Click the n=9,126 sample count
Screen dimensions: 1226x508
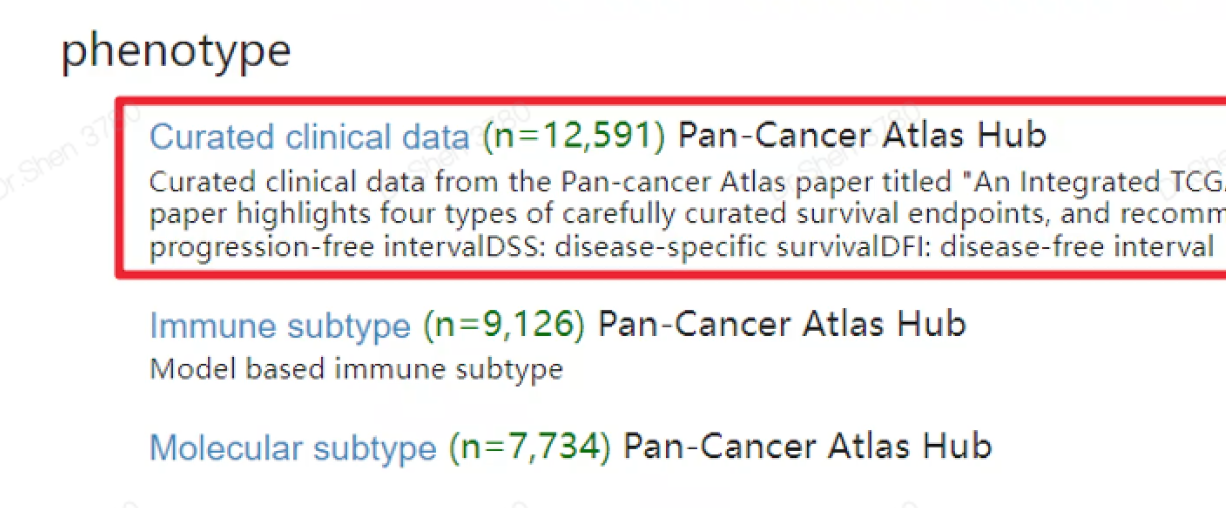click(x=504, y=325)
